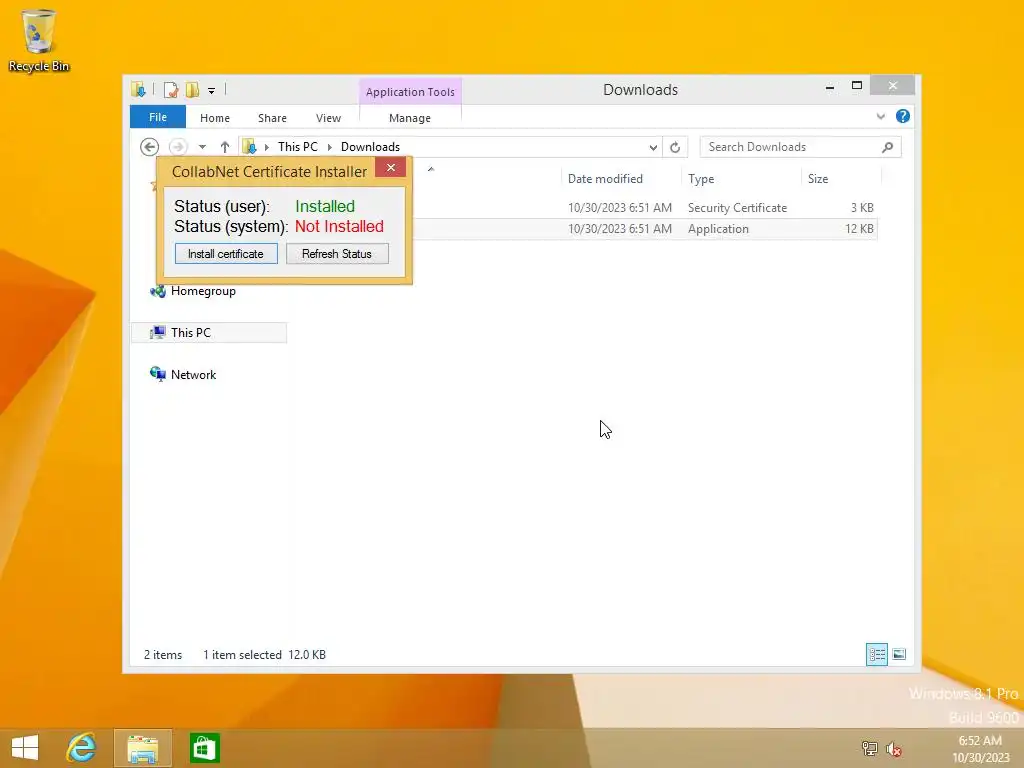This screenshot has width=1024, height=768.
Task: Click the This PC computer icon
Action: point(157,332)
